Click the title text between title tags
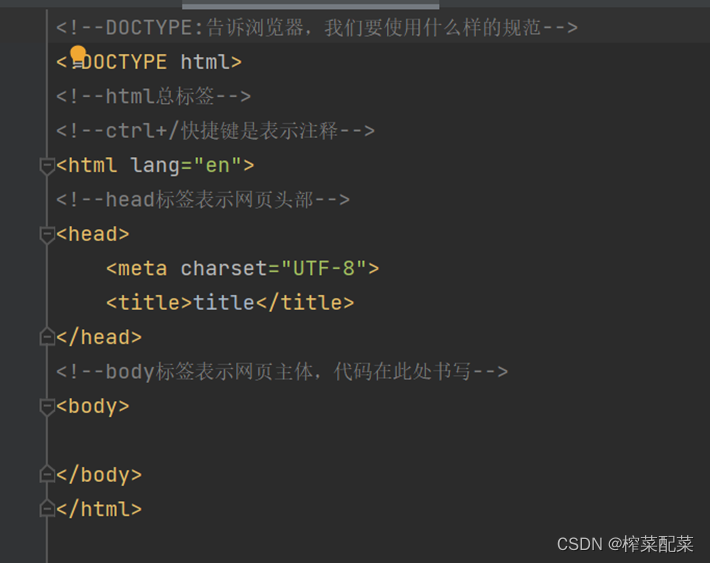 pyautogui.click(x=224, y=302)
